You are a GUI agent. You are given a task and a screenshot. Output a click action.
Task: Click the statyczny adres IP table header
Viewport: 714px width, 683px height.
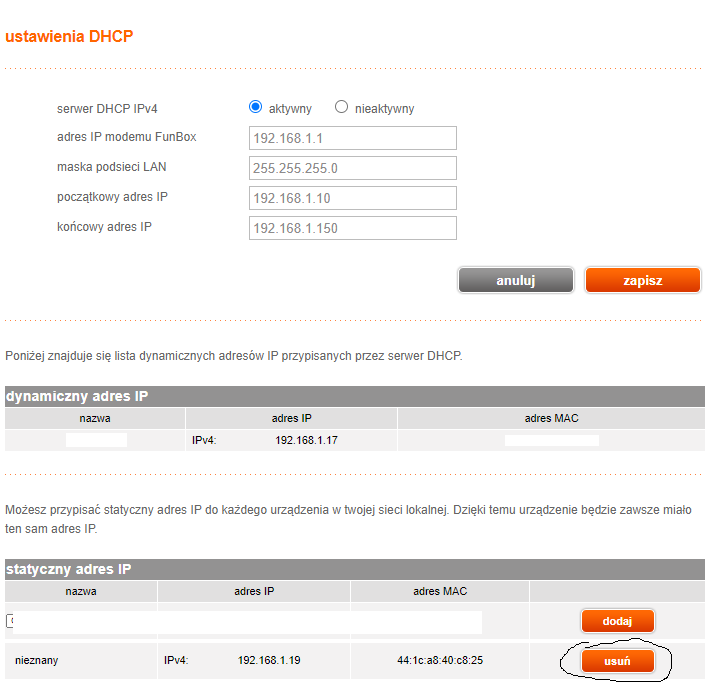point(69,569)
